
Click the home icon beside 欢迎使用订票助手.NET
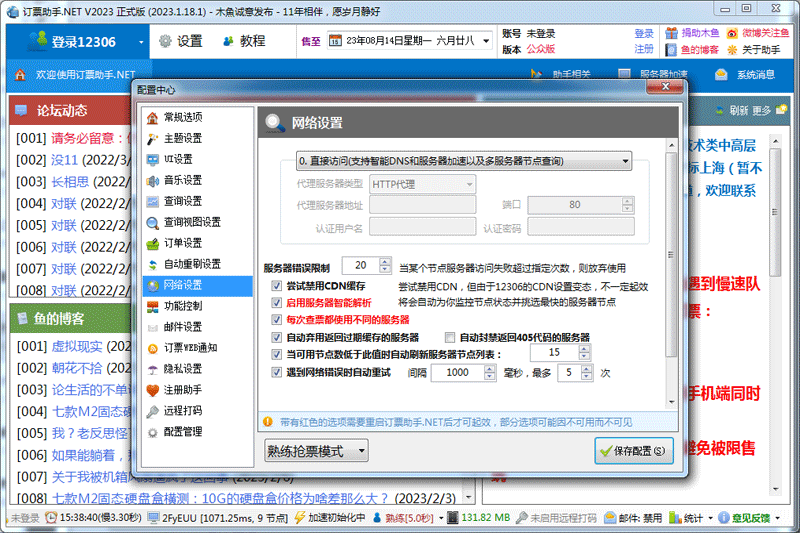pos(20,75)
